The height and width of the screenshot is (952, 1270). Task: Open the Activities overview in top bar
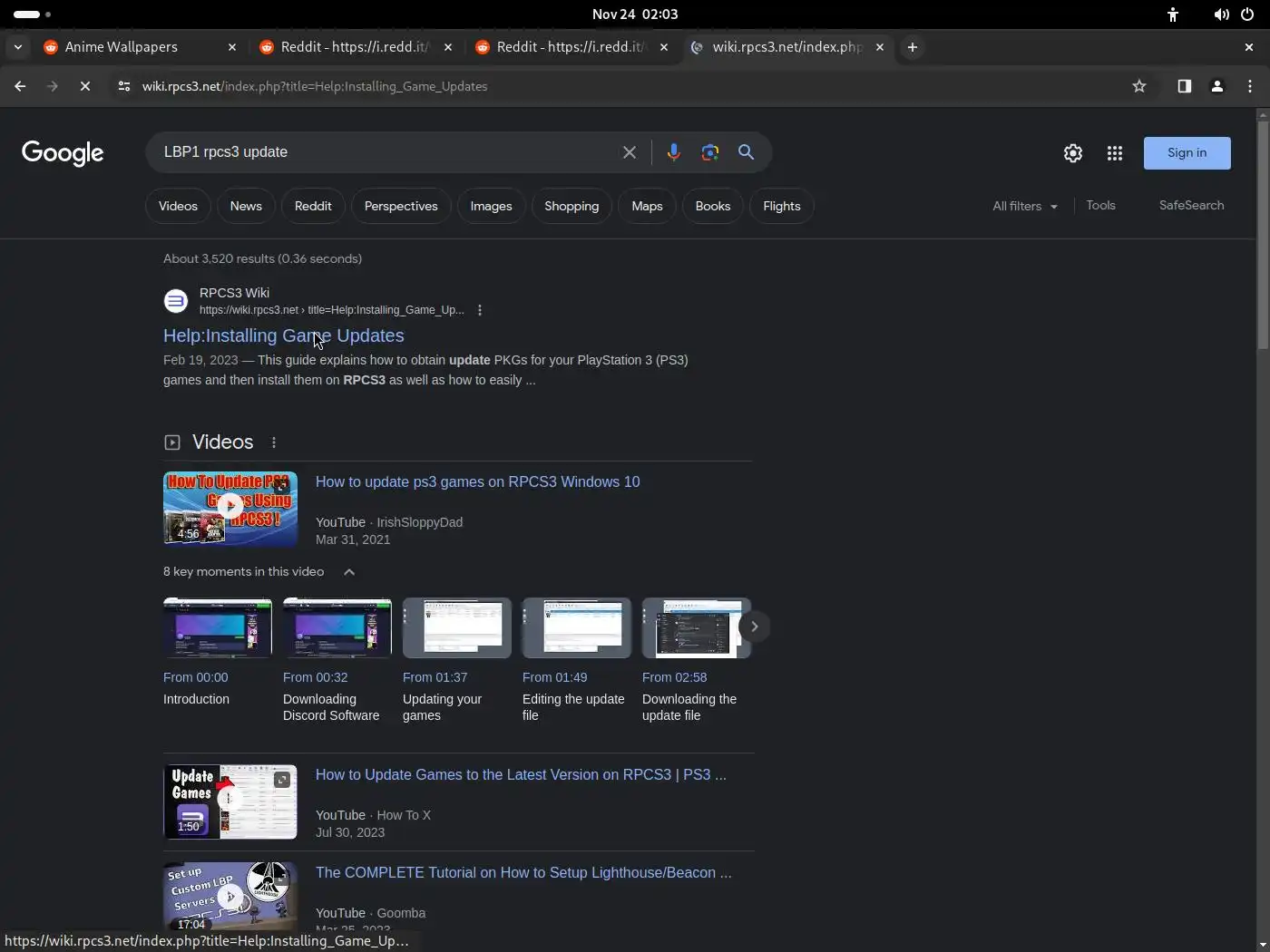pyautogui.click(x=33, y=15)
